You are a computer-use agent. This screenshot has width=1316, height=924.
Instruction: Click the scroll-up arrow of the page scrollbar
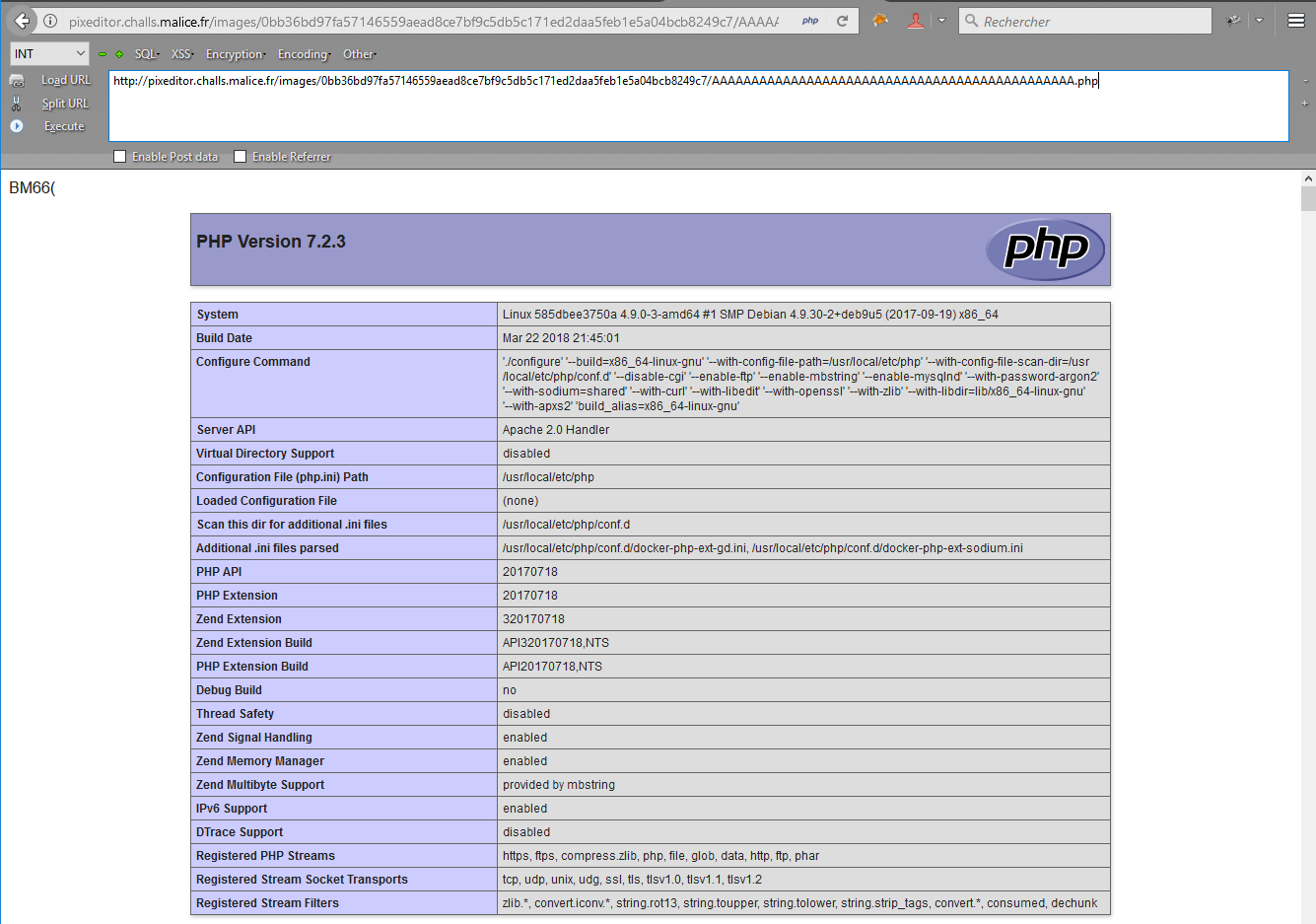[1308, 178]
